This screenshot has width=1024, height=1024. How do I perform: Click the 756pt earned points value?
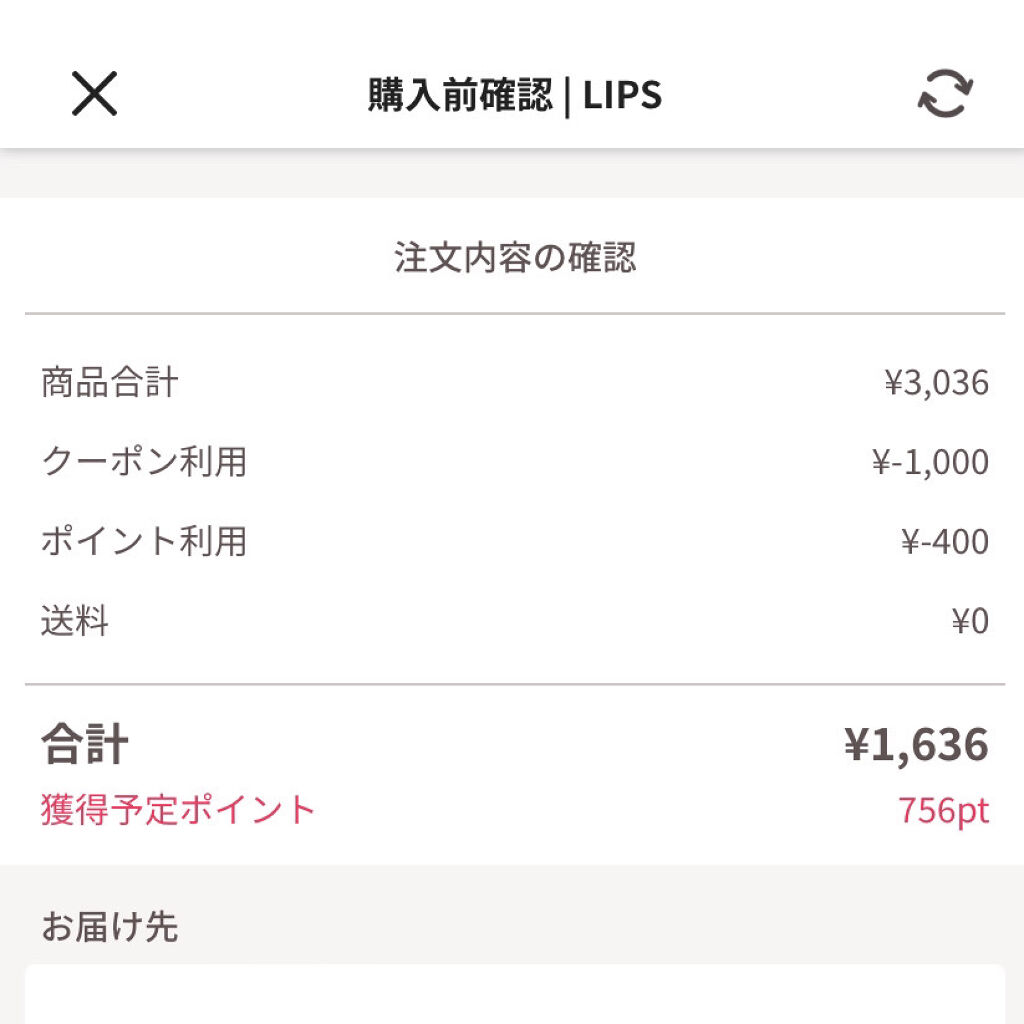[x=943, y=810]
